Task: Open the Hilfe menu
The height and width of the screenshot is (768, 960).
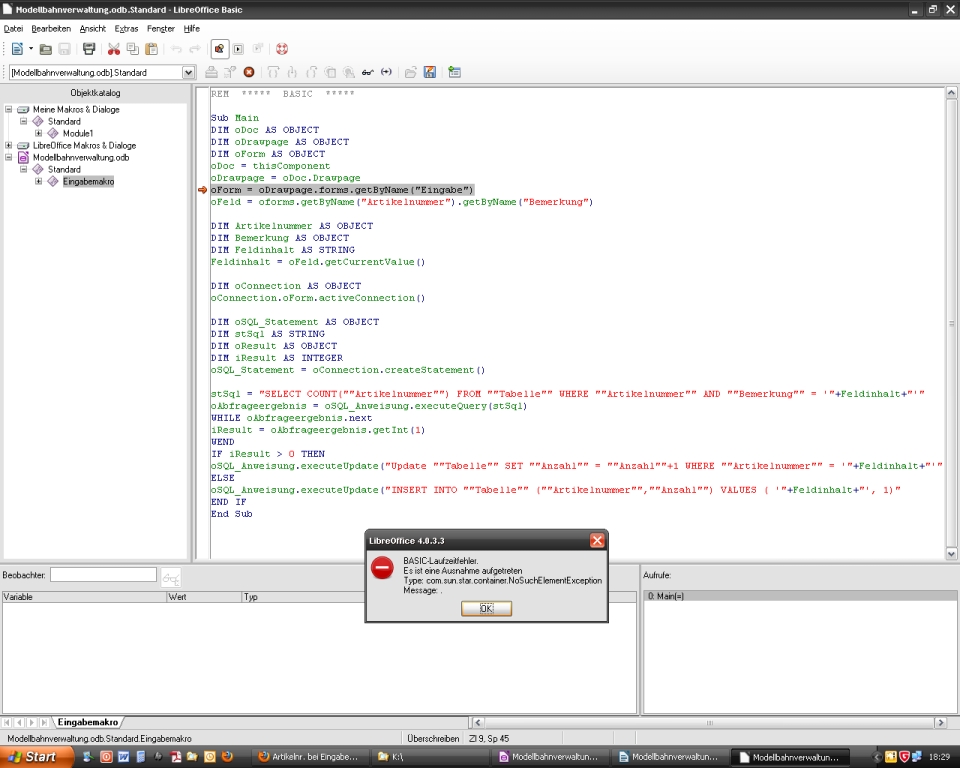Action: pyautogui.click(x=192, y=29)
